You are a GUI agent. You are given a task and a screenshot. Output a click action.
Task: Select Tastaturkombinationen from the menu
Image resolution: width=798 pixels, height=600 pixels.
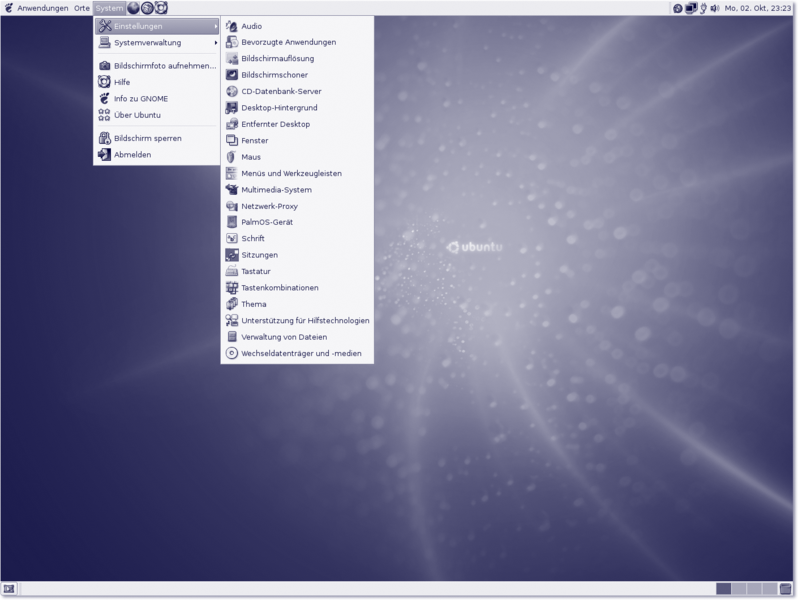[x=280, y=288]
